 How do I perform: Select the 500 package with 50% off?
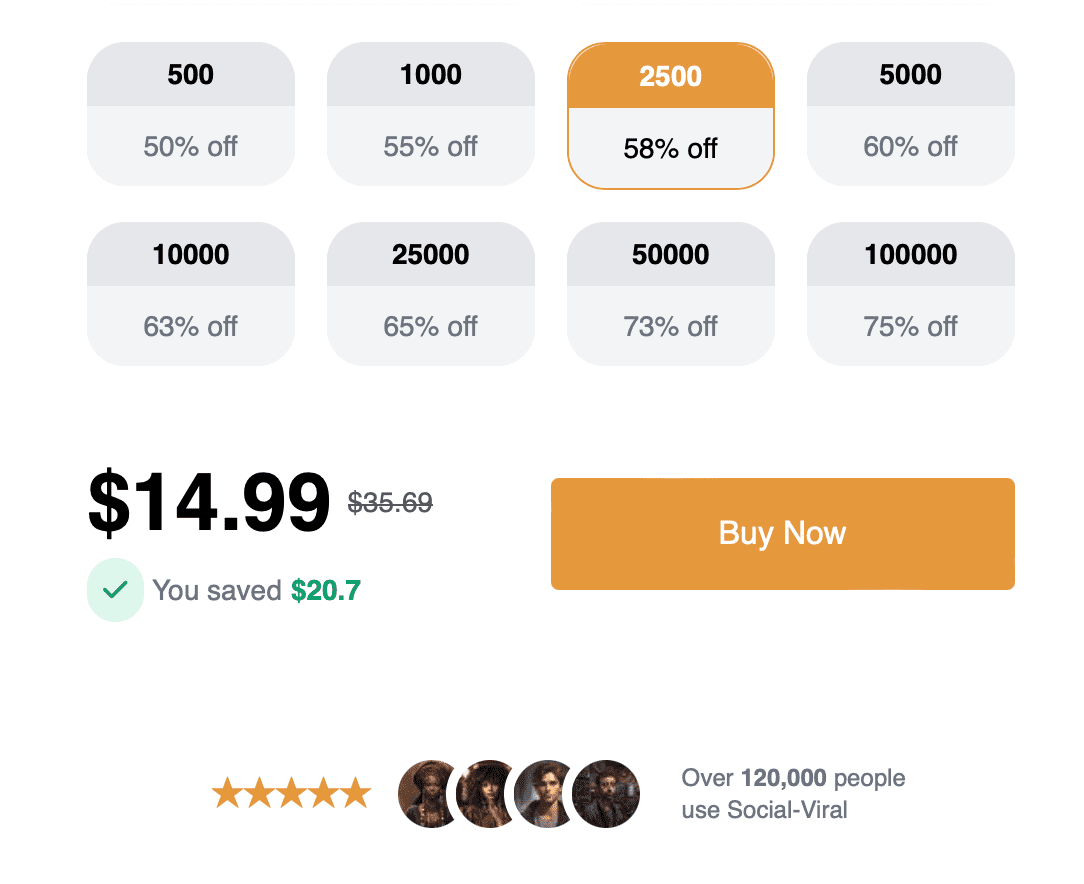click(x=190, y=113)
